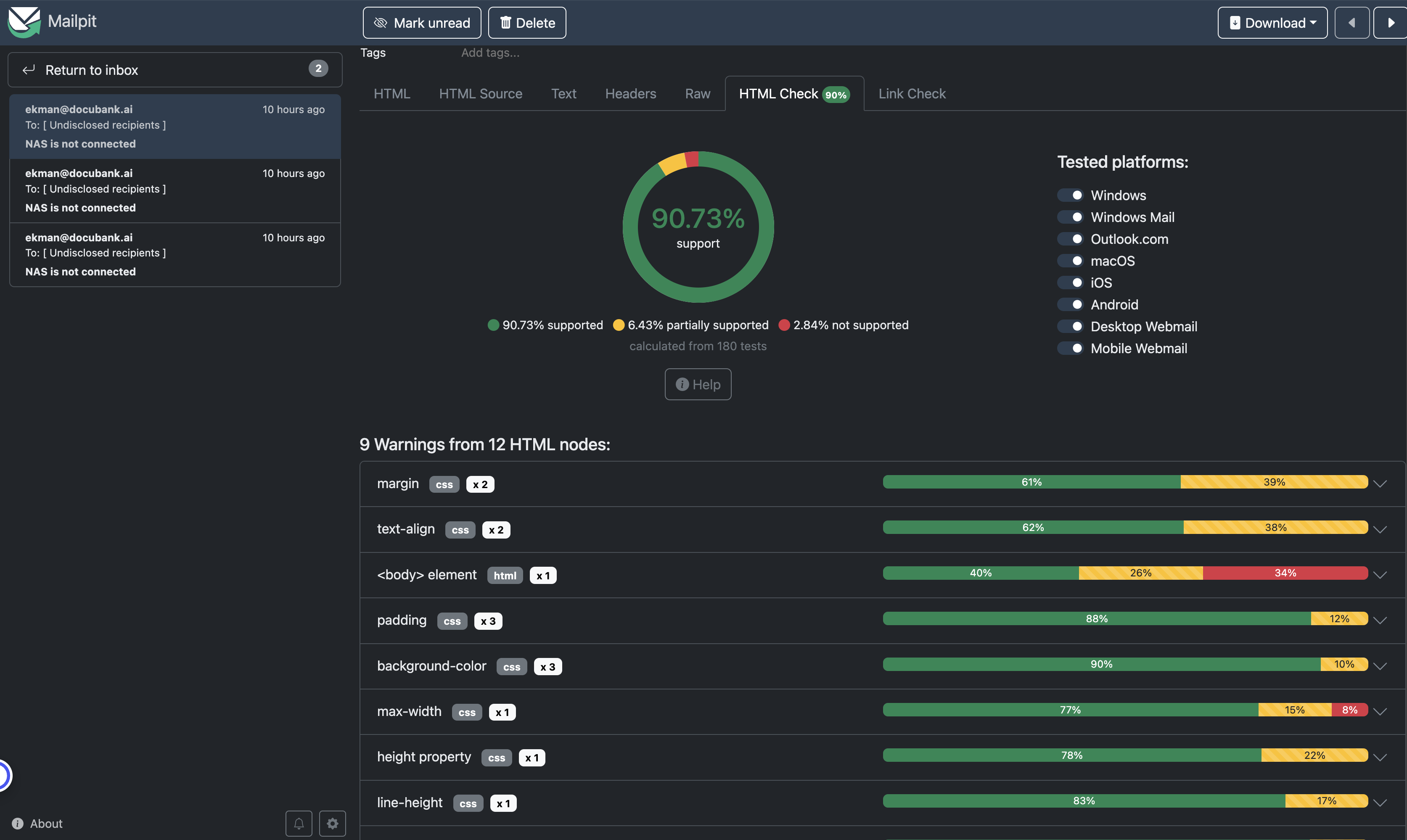Click the margin 61% support bar
1407x840 pixels.
[x=1031, y=482]
